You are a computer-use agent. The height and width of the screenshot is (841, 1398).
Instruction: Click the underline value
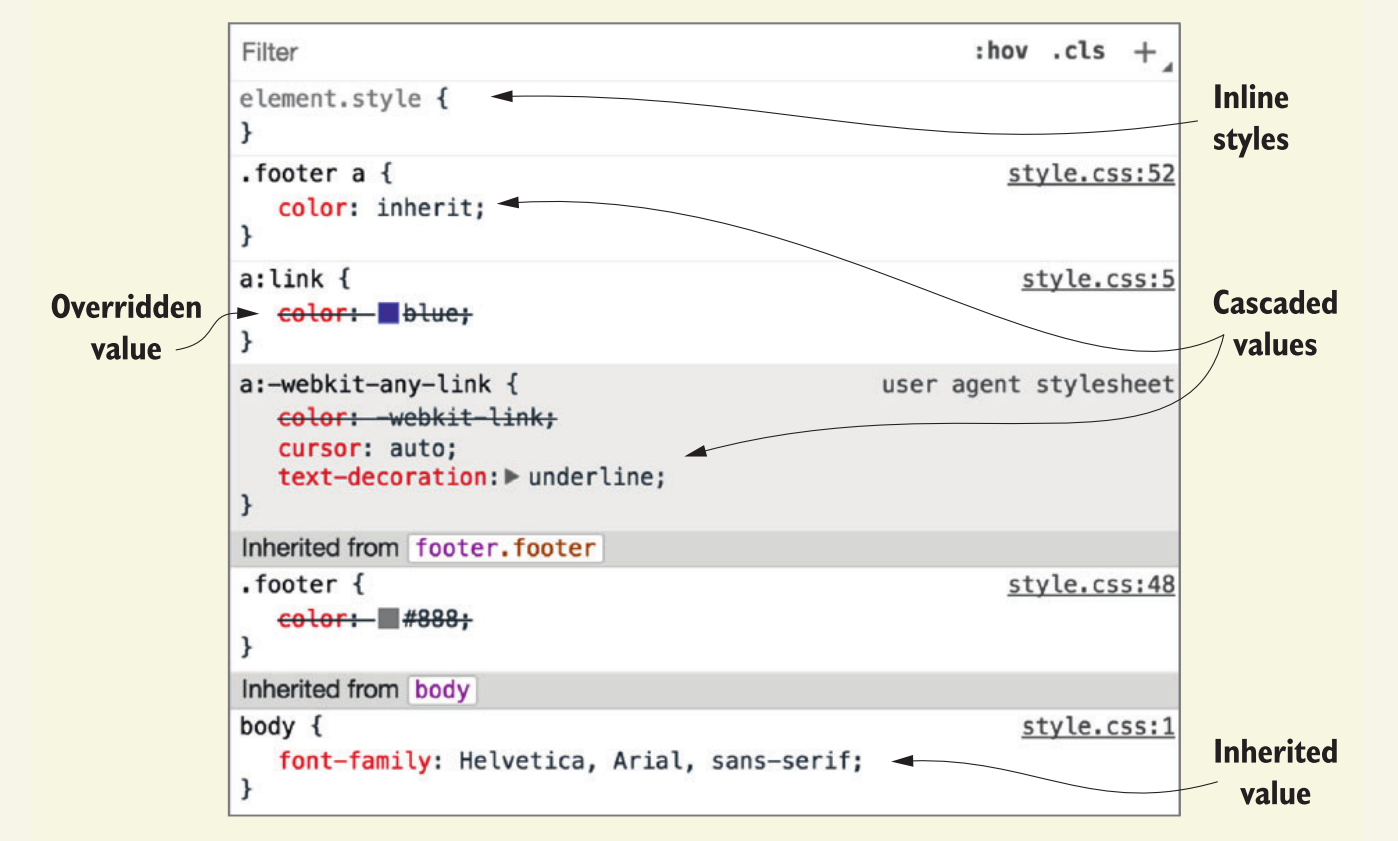589,477
